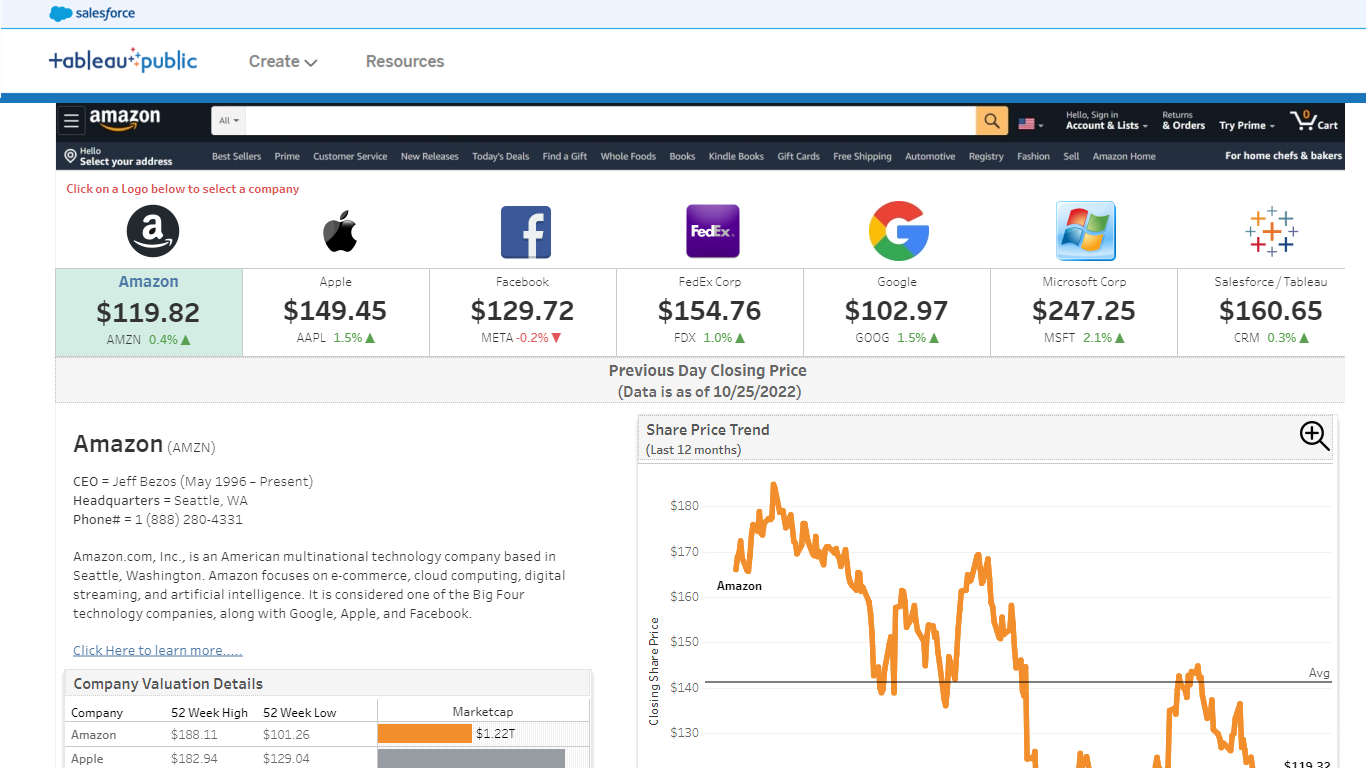Viewport: 1366px width, 768px height.
Task: Click the orange Amazon marketcap bar
Action: tap(424, 734)
